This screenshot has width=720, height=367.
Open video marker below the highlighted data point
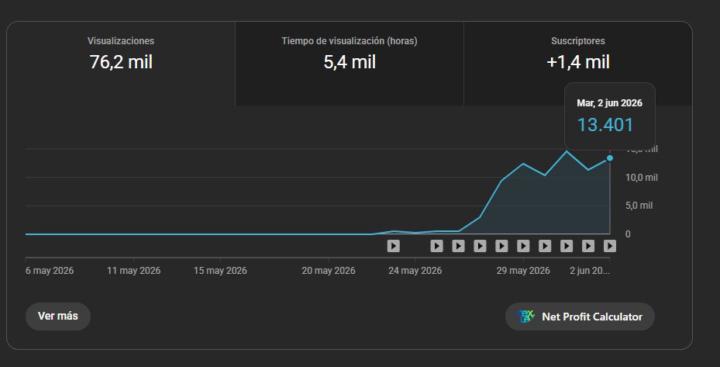[x=610, y=246]
